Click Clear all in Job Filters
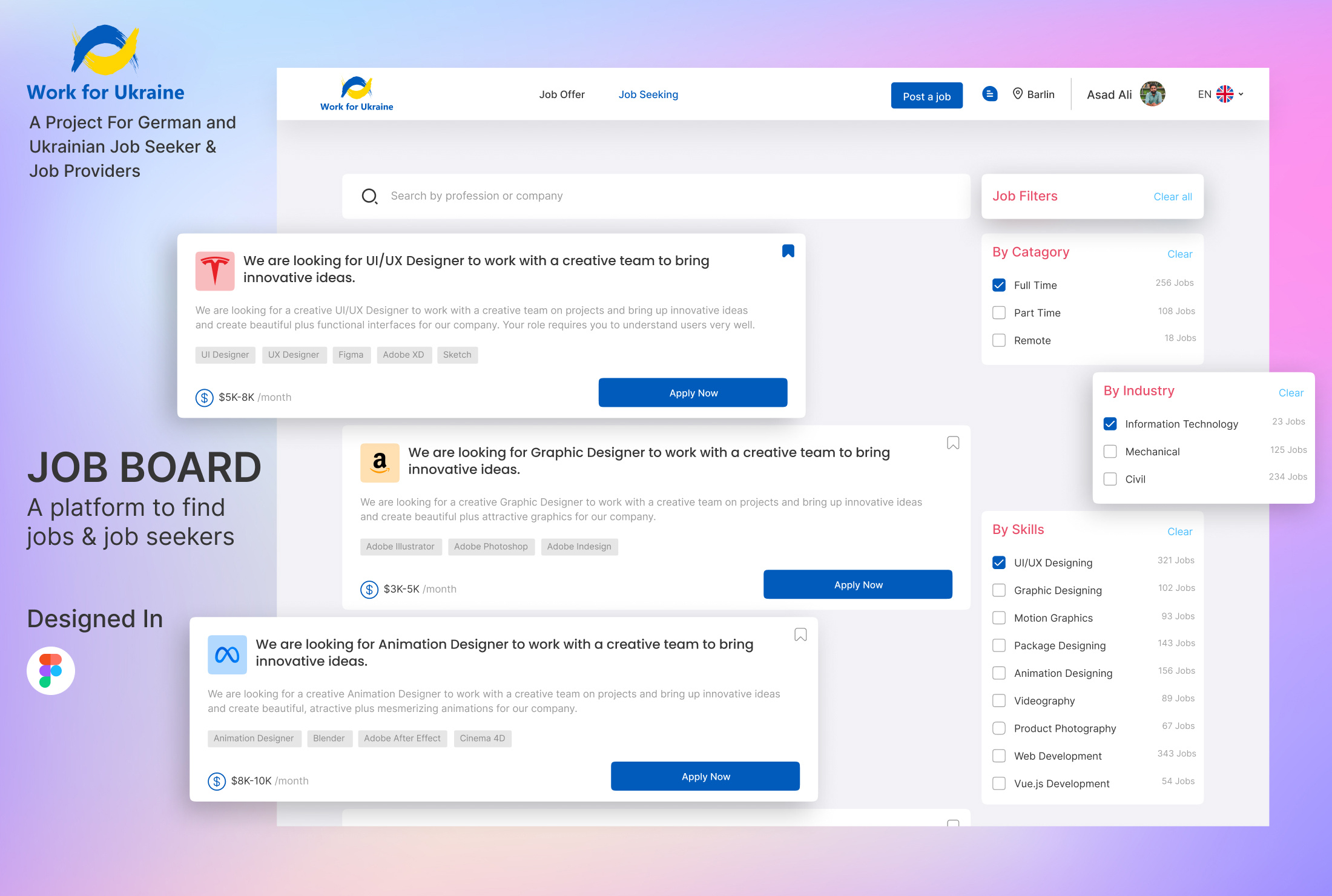 (x=1172, y=197)
